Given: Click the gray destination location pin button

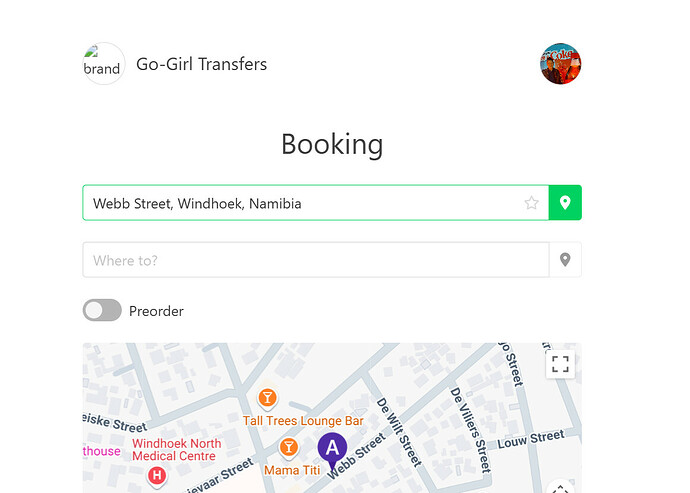Looking at the screenshot, I should tap(565, 260).
